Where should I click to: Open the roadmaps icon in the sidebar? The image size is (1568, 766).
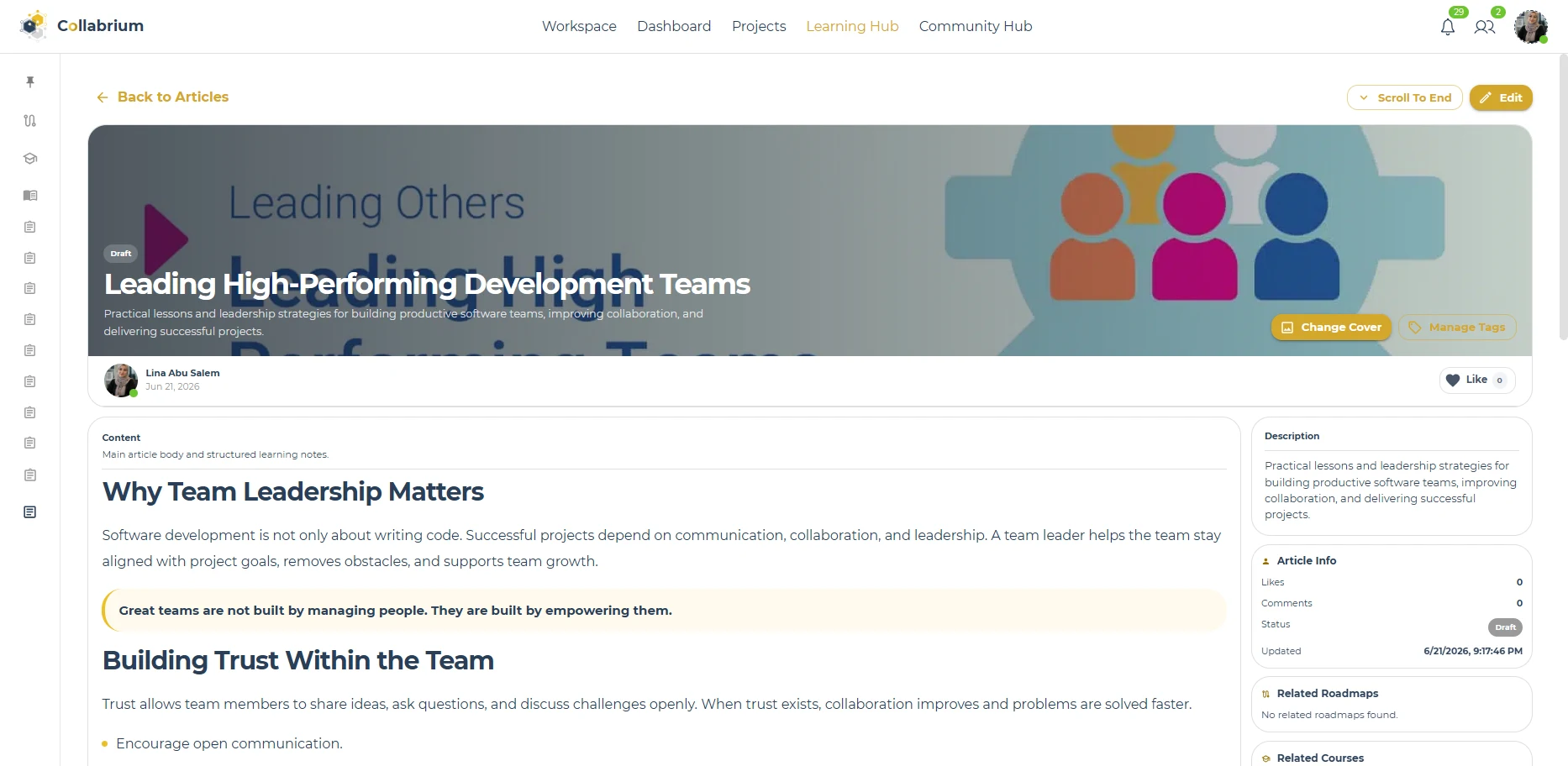coord(30,120)
